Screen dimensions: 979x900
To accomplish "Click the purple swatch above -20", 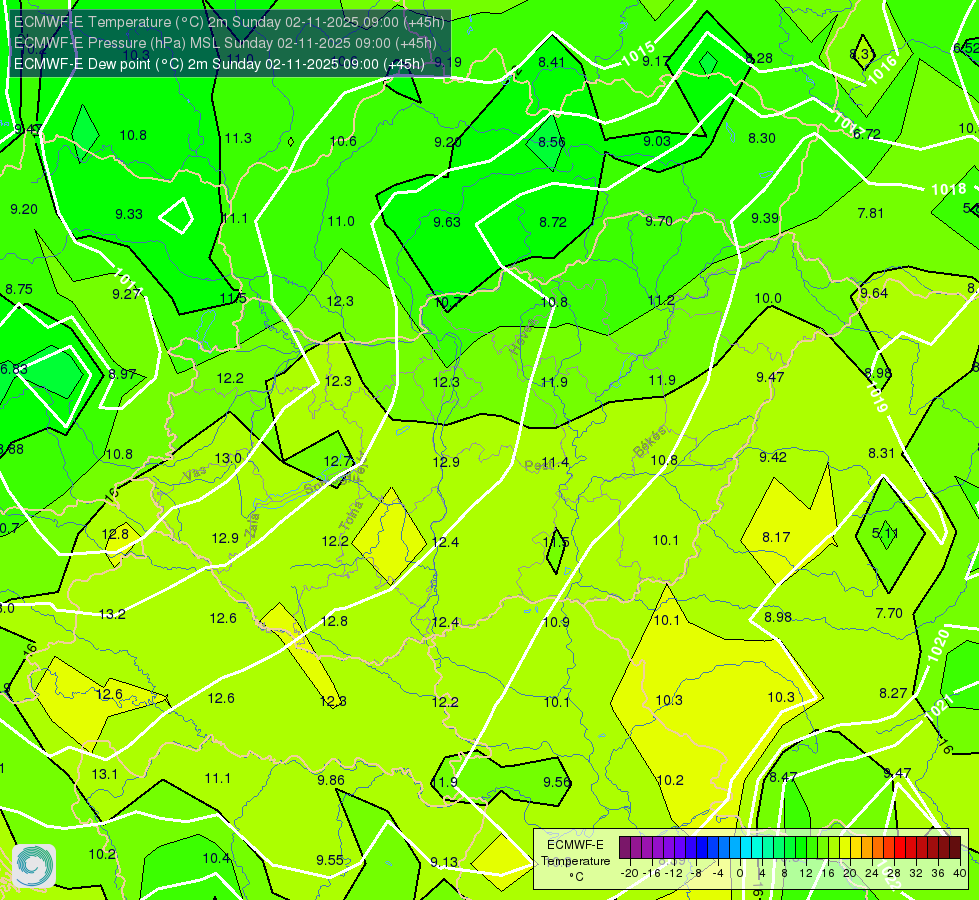I will point(625,848).
